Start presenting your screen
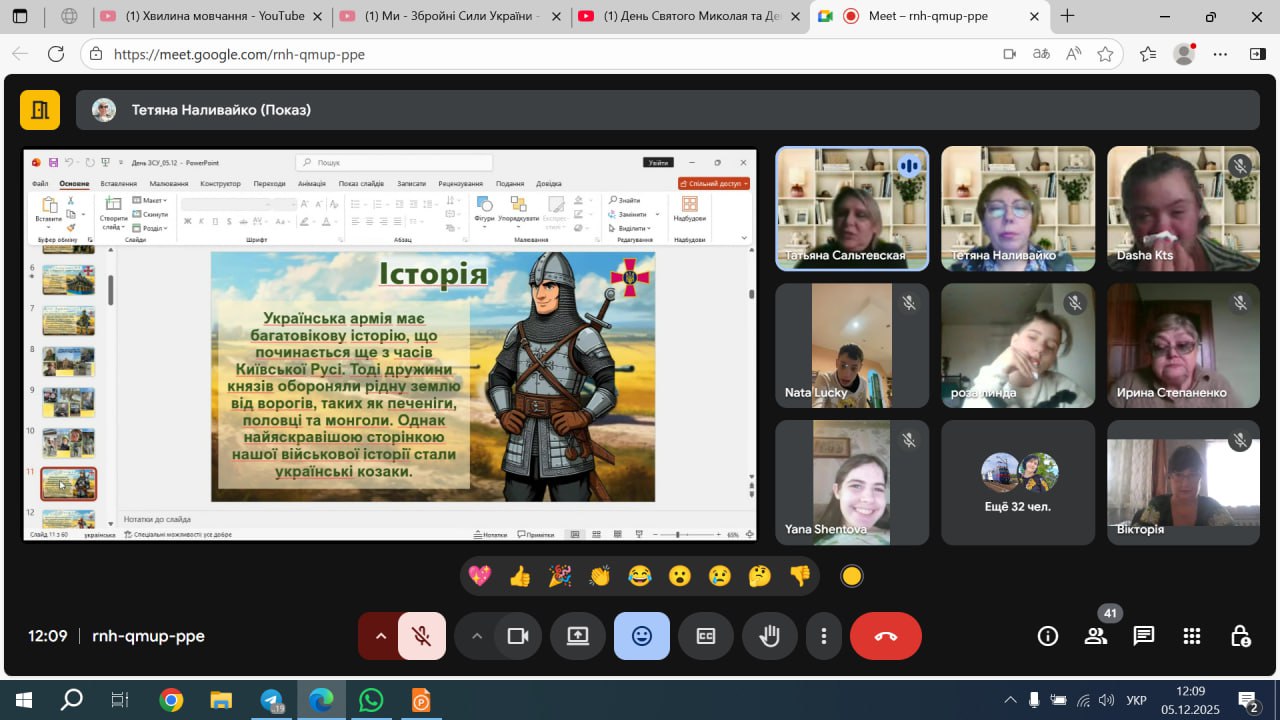The height and width of the screenshot is (720, 1280). pos(578,636)
